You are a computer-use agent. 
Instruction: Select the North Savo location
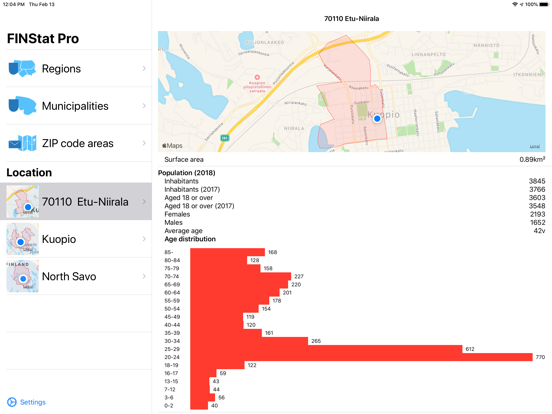[76, 276]
